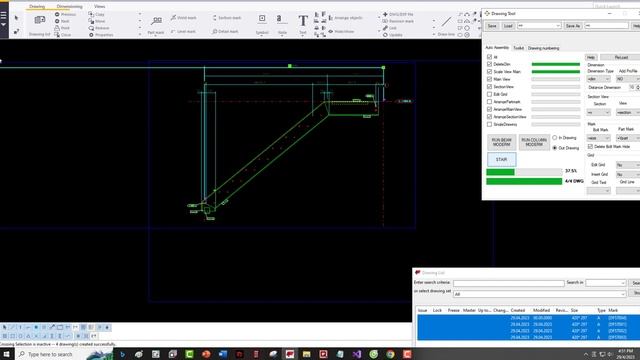
Task: Click the 37.5% progress bar
Action: [x=524, y=172]
